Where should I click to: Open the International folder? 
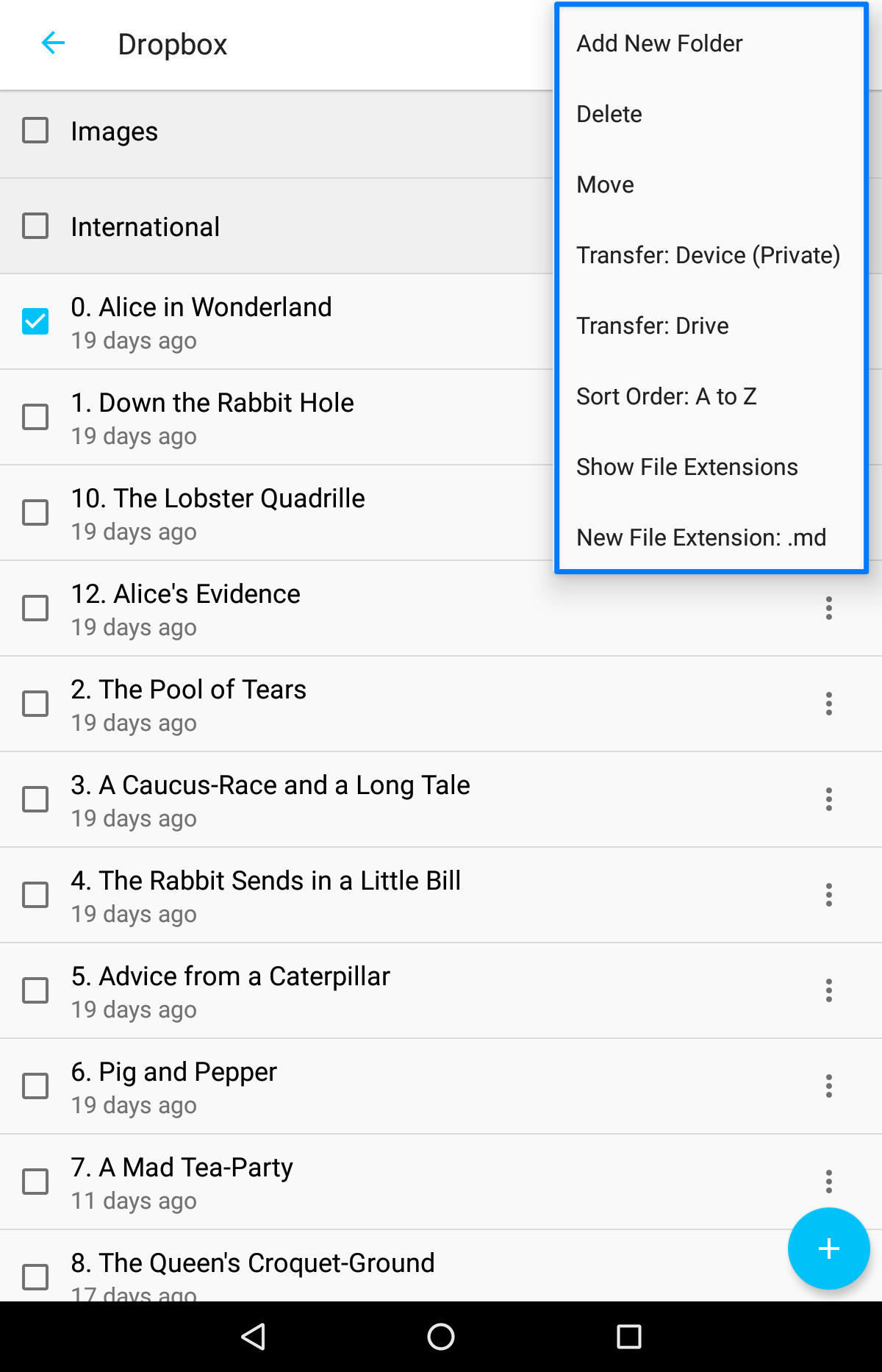coord(276,226)
